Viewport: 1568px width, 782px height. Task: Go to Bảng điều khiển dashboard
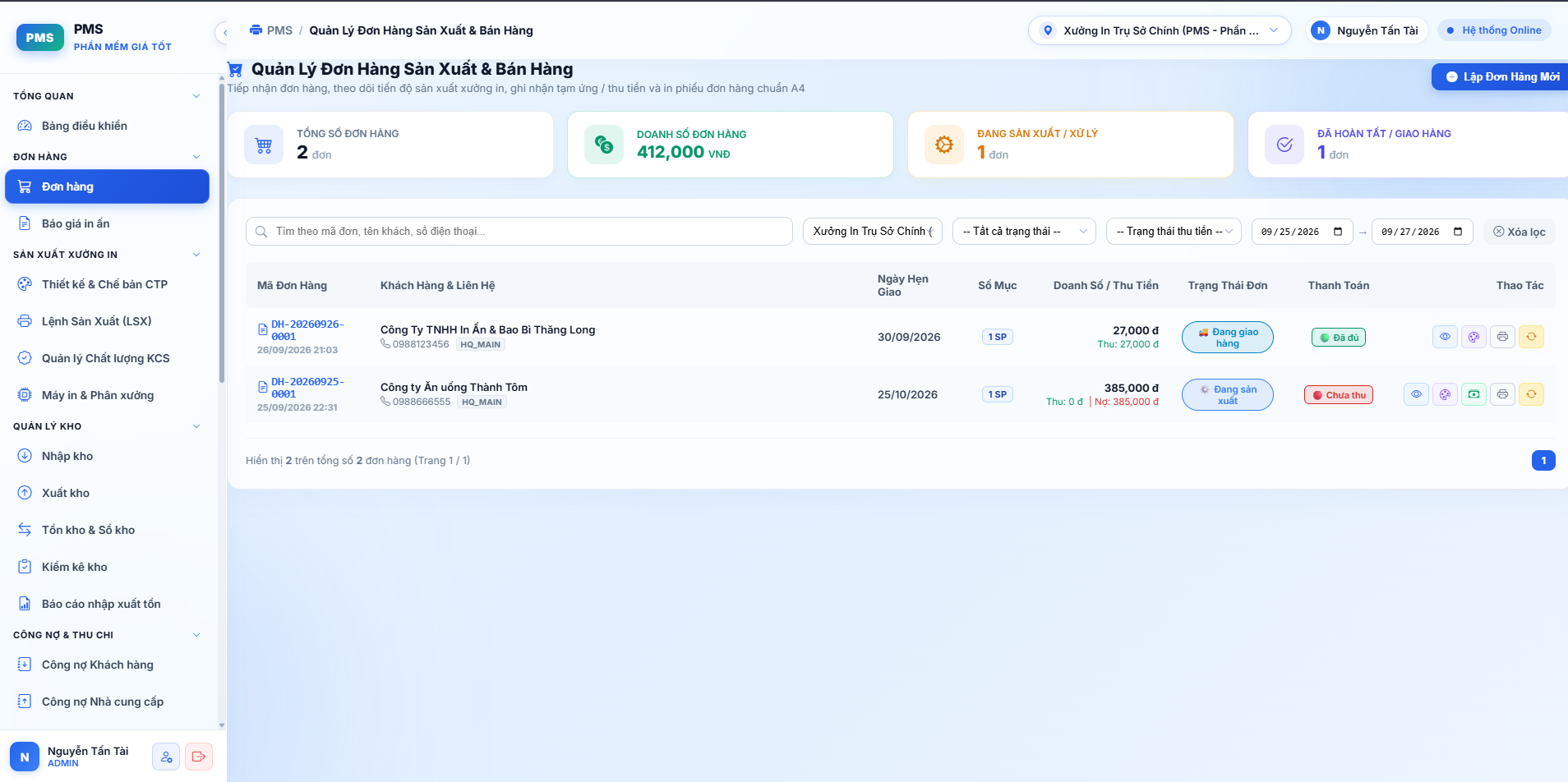pyautogui.click(x=107, y=126)
